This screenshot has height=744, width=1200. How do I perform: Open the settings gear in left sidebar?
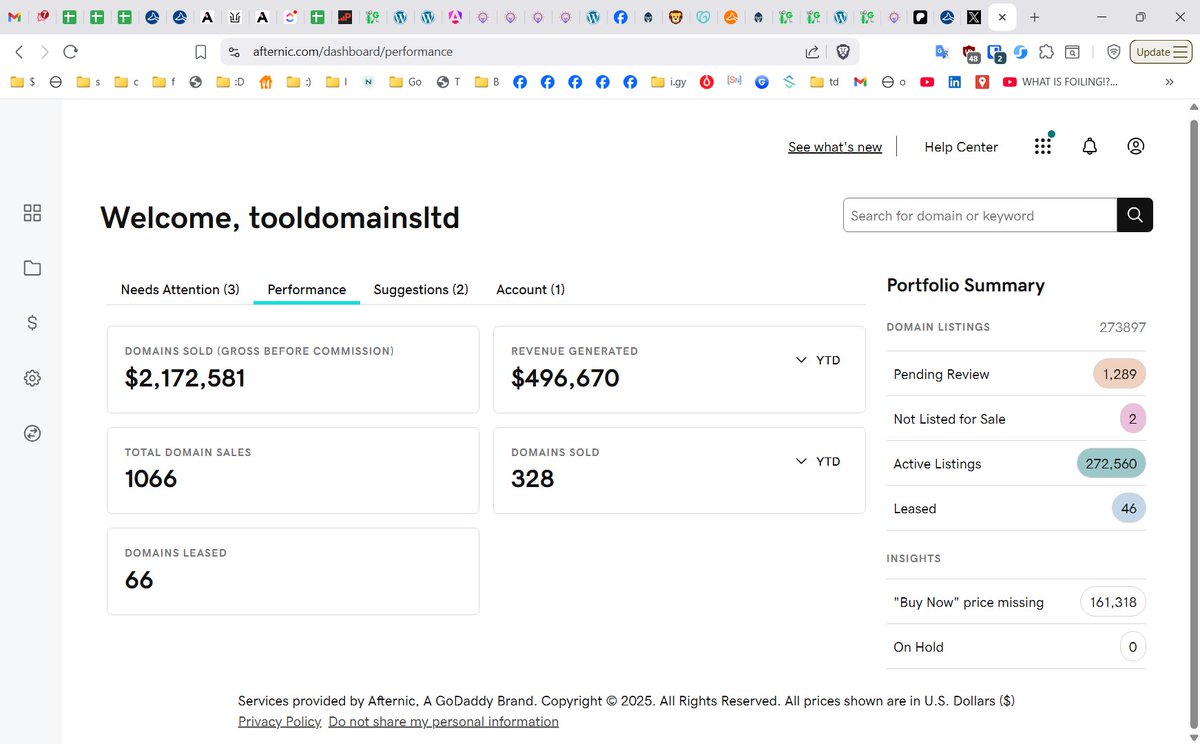32,378
